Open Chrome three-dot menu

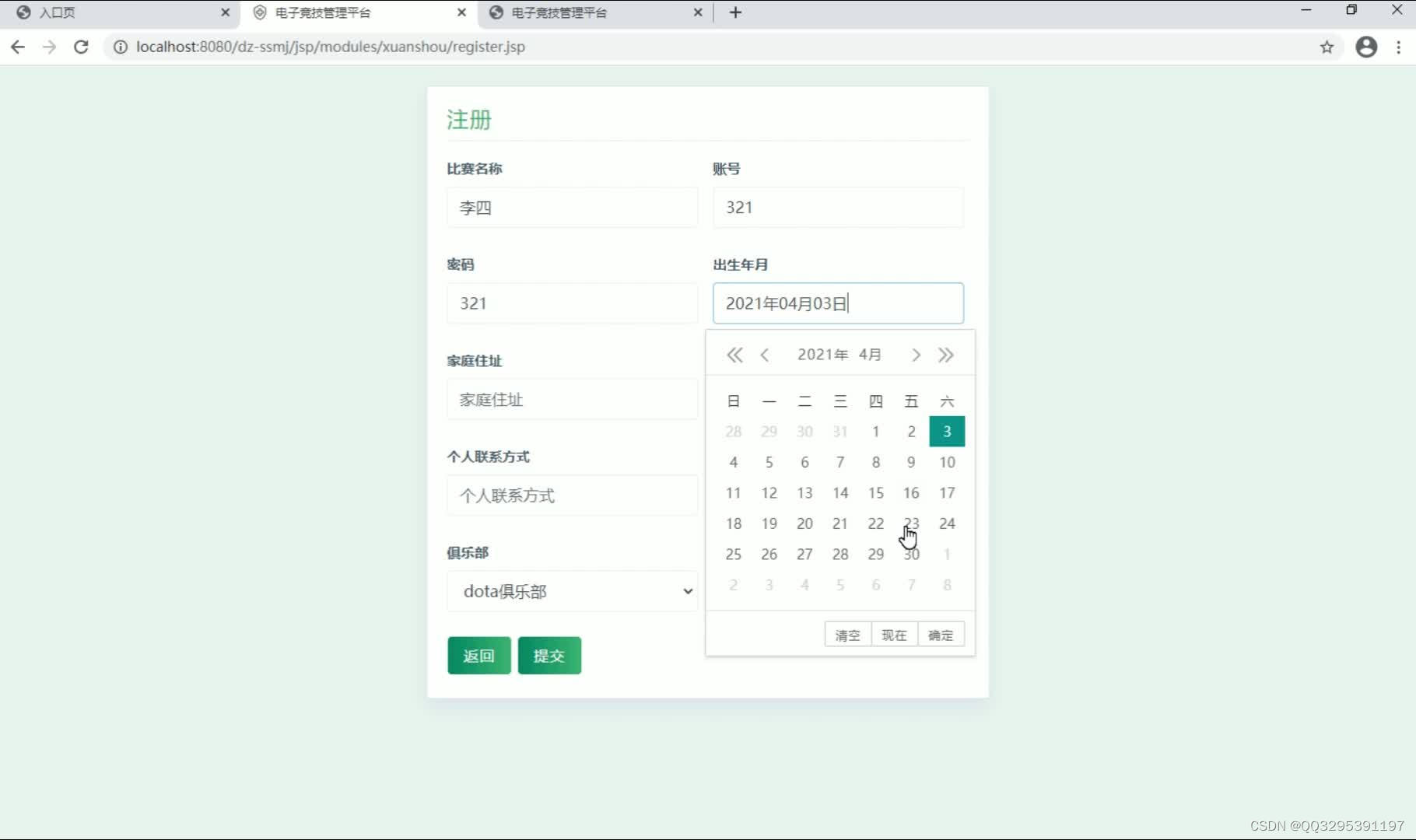point(1398,47)
